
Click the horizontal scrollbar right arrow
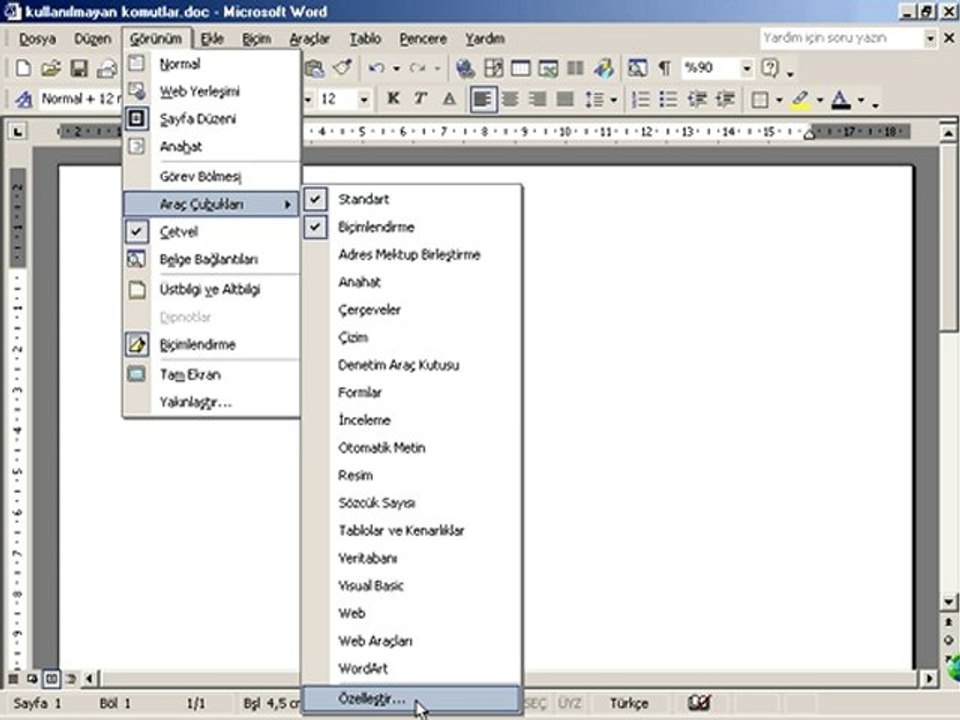click(x=929, y=678)
